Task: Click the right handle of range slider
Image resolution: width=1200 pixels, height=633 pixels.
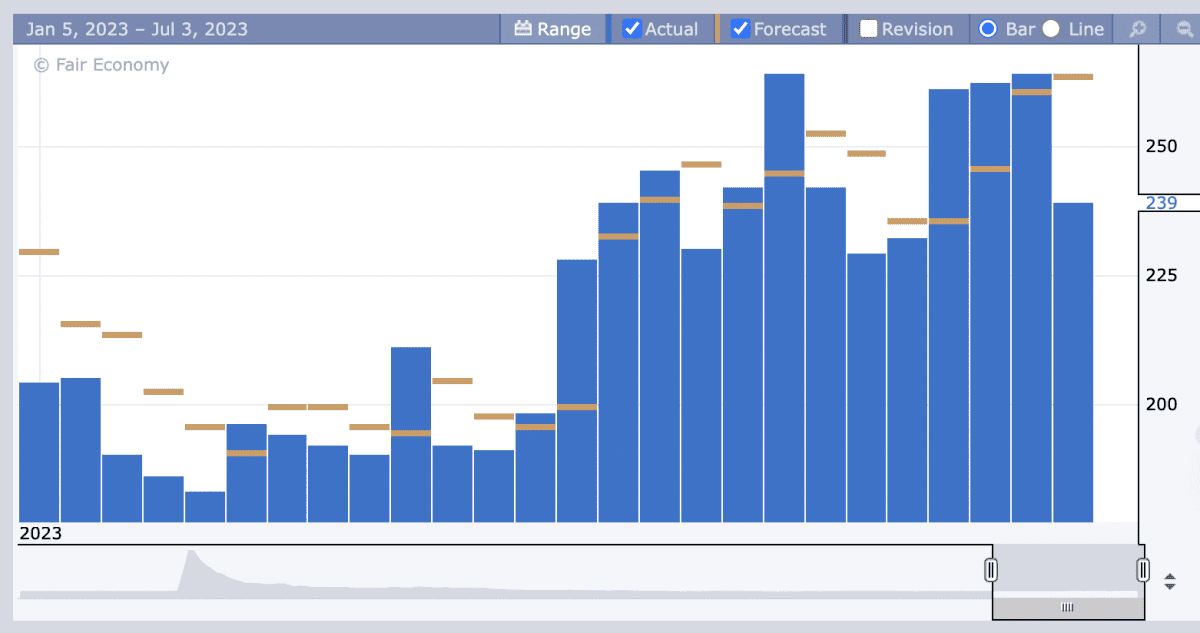Action: pyautogui.click(x=1143, y=570)
